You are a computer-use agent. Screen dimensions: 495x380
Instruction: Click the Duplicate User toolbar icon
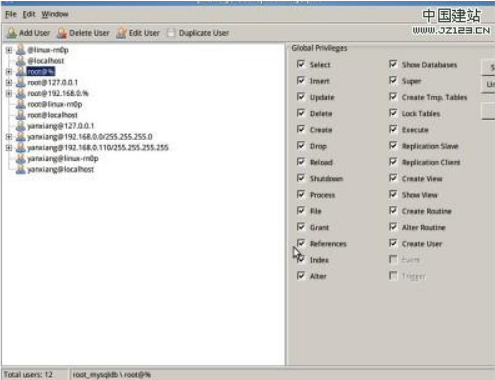[171, 33]
